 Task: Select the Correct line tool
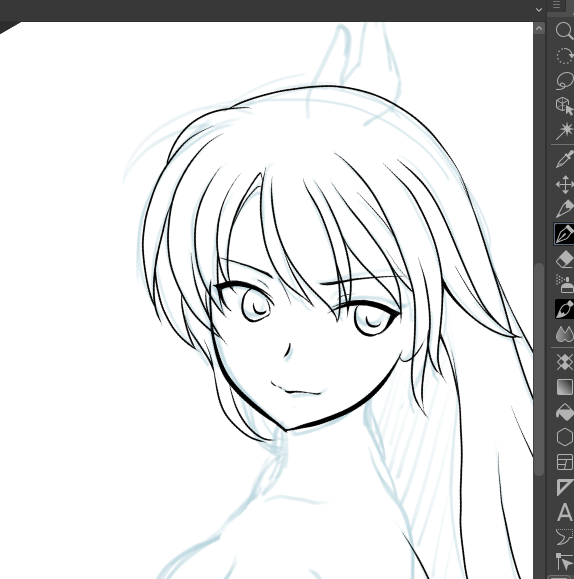(x=565, y=562)
